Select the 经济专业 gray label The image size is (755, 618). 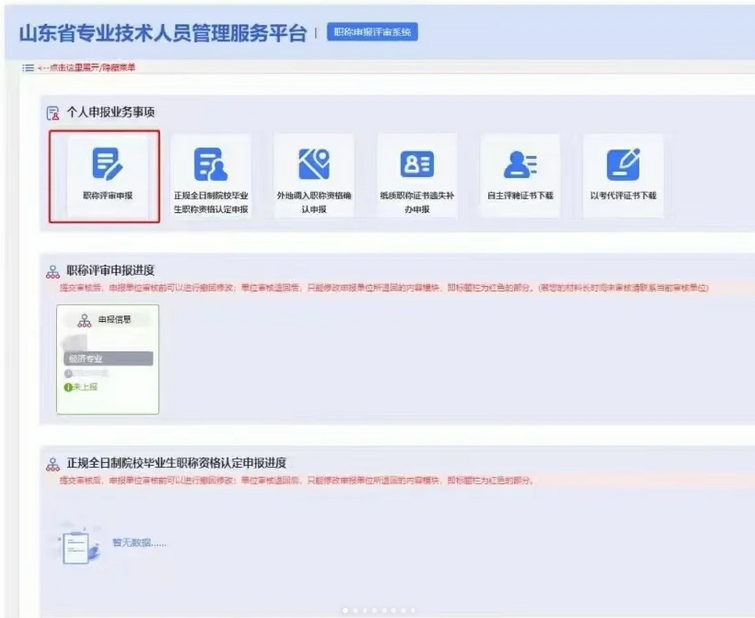(x=108, y=358)
